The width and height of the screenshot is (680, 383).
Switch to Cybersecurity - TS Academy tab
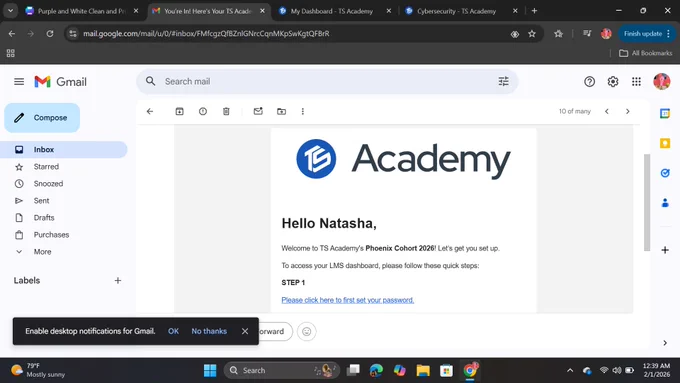pyautogui.click(x=456, y=11)
